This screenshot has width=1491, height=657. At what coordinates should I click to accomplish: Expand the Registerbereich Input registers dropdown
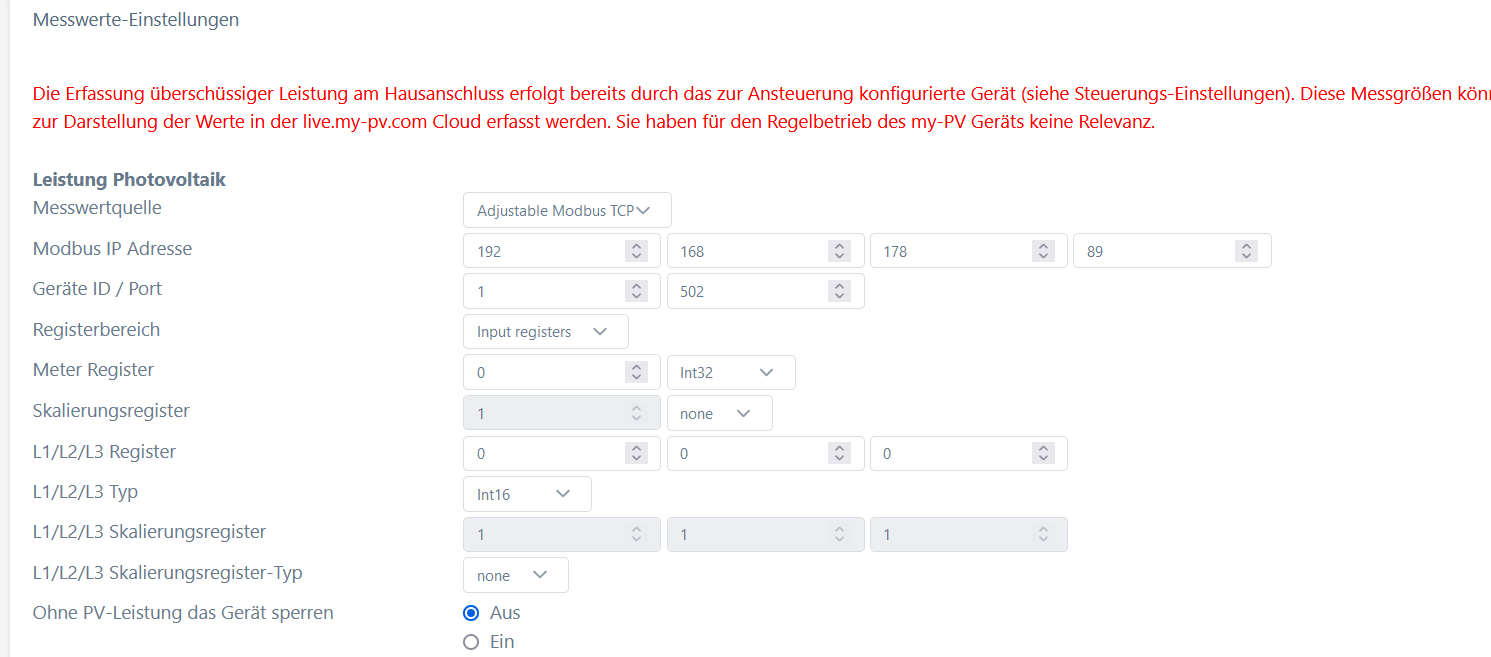[x=545, y=332]
